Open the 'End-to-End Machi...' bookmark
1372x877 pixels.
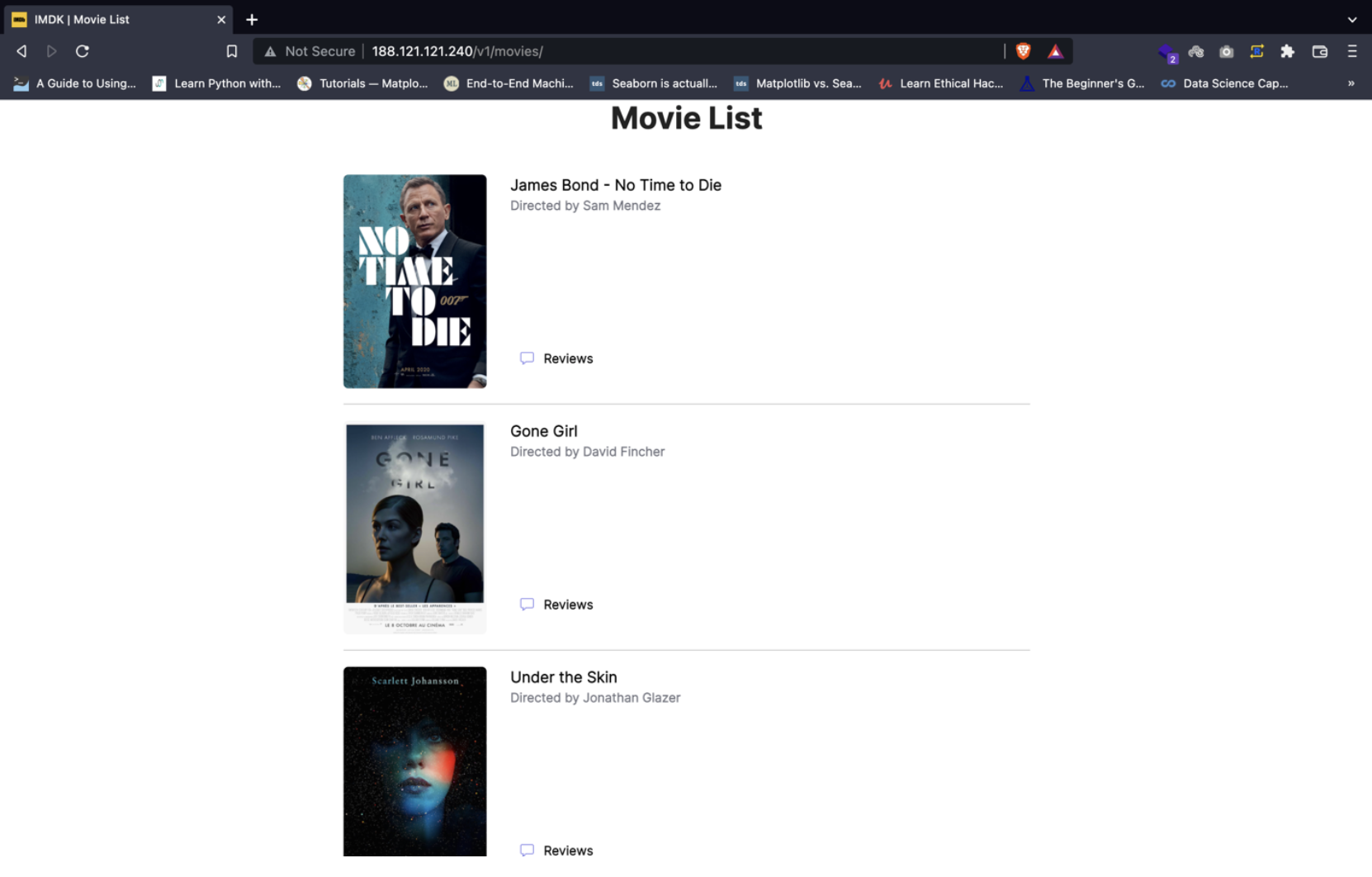[x=509, y=83]
